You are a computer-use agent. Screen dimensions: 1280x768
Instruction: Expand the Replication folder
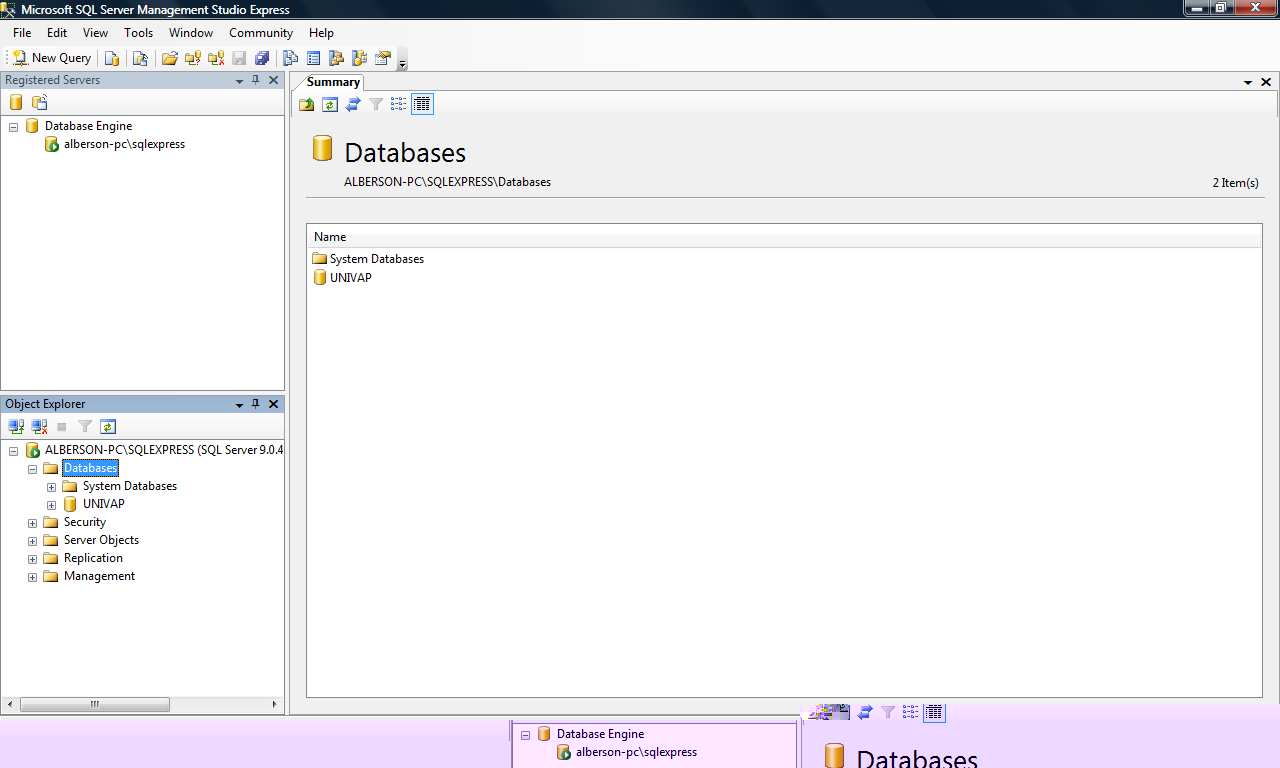pyautogui.click(x=32, y=559)
